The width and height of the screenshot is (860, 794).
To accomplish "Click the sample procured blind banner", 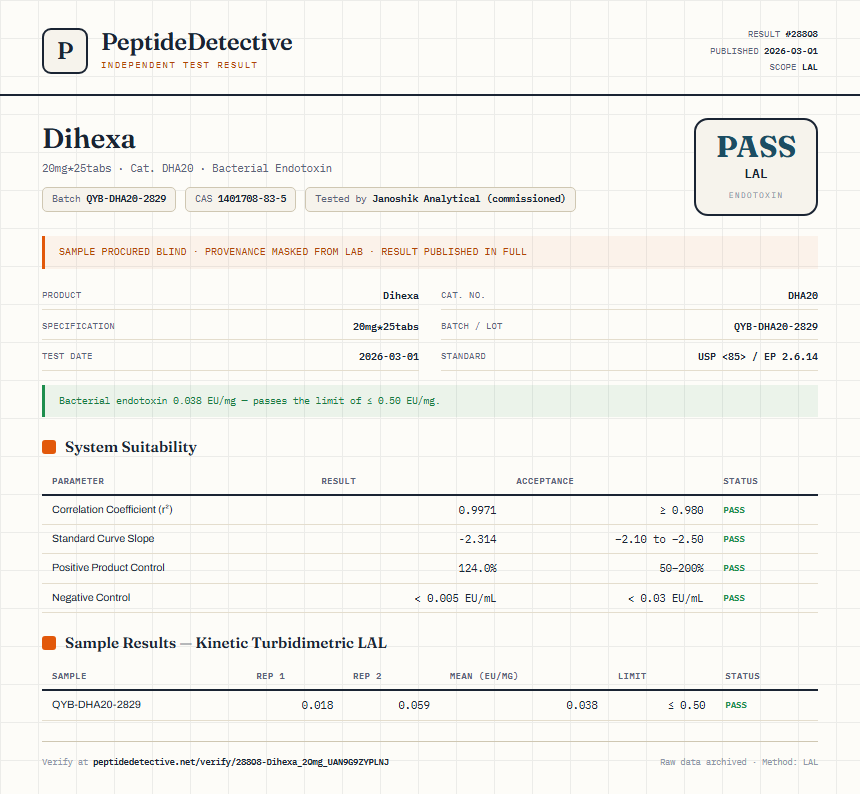I will pyautogui.click(x=430, y=252).
